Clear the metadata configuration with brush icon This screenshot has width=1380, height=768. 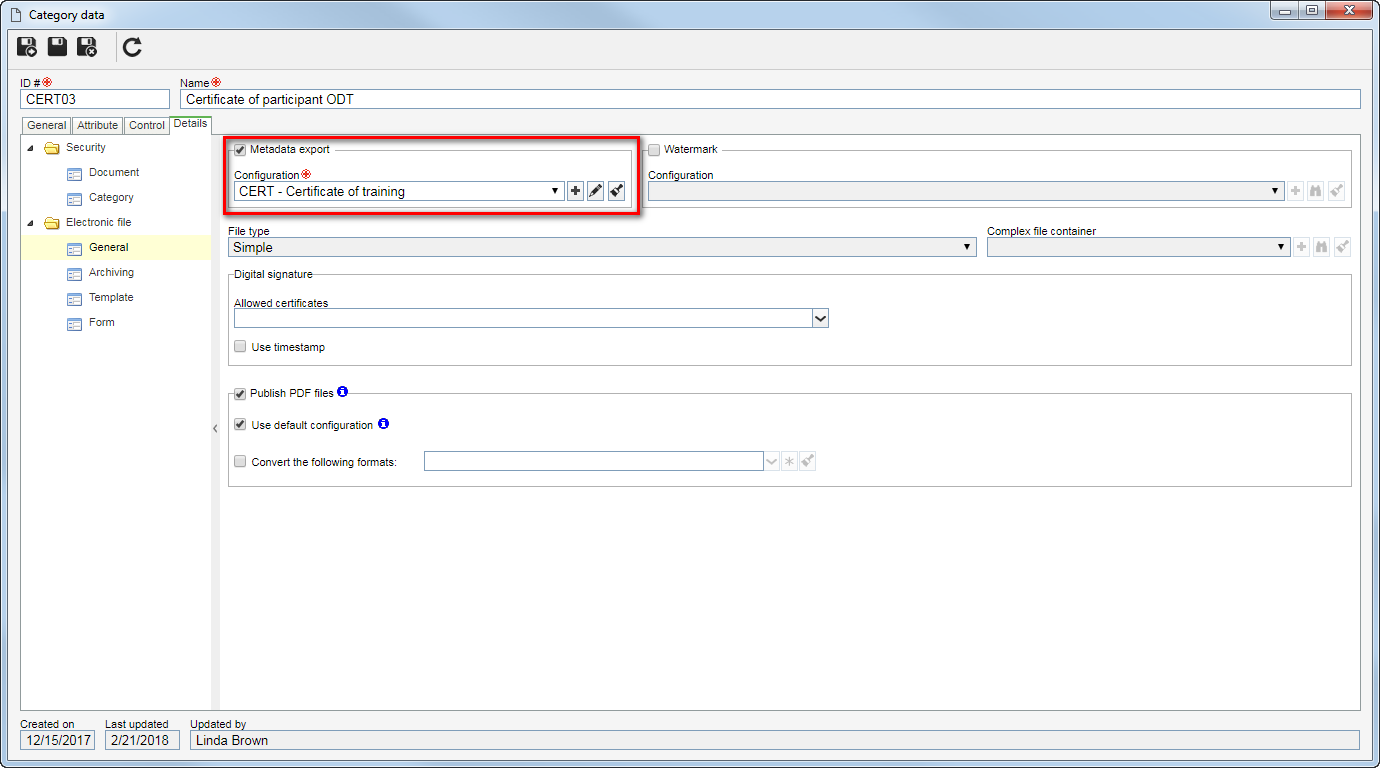(x=616, y=191)
